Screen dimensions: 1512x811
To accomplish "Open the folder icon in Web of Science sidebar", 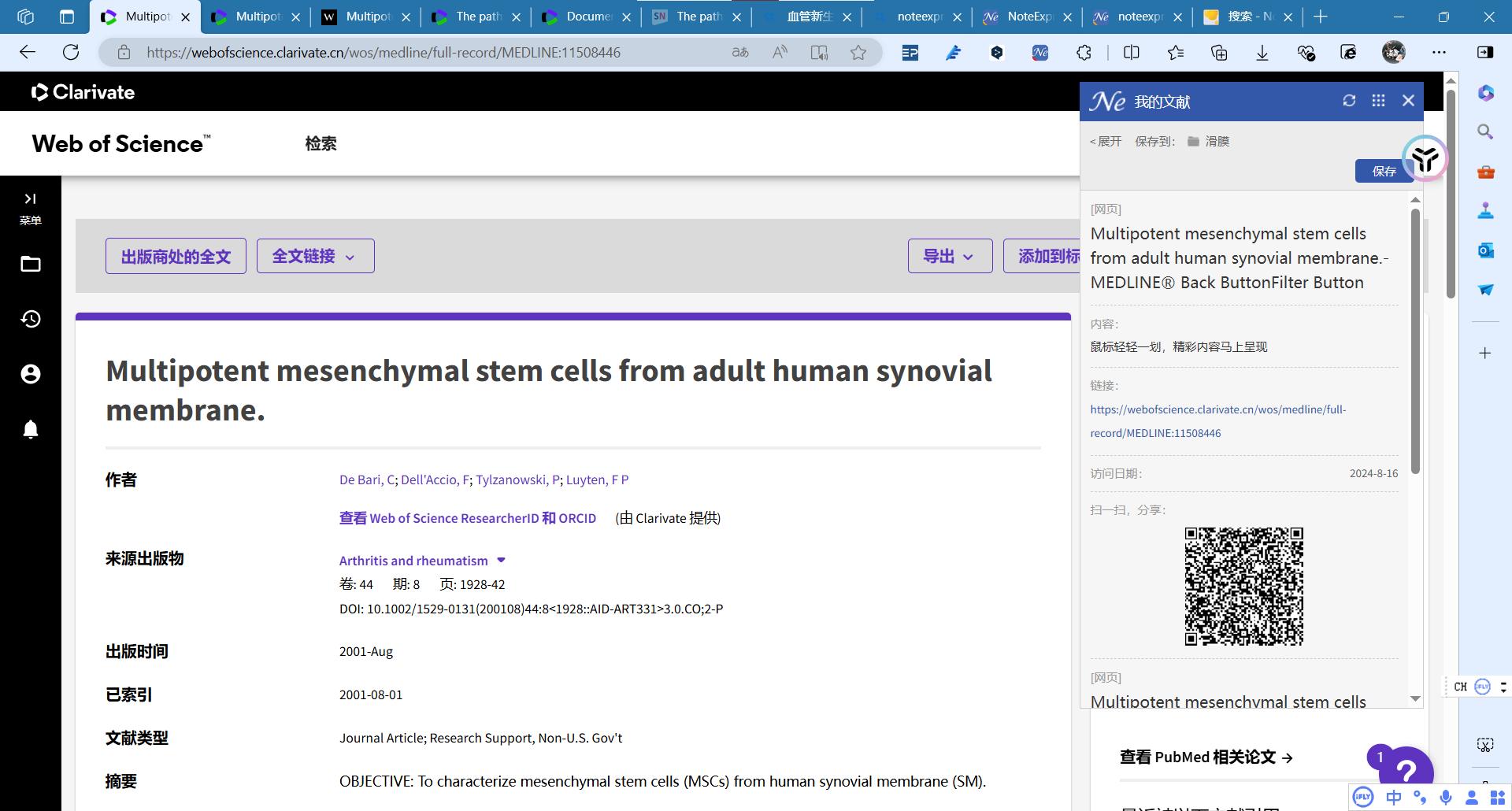I will 31,264.
